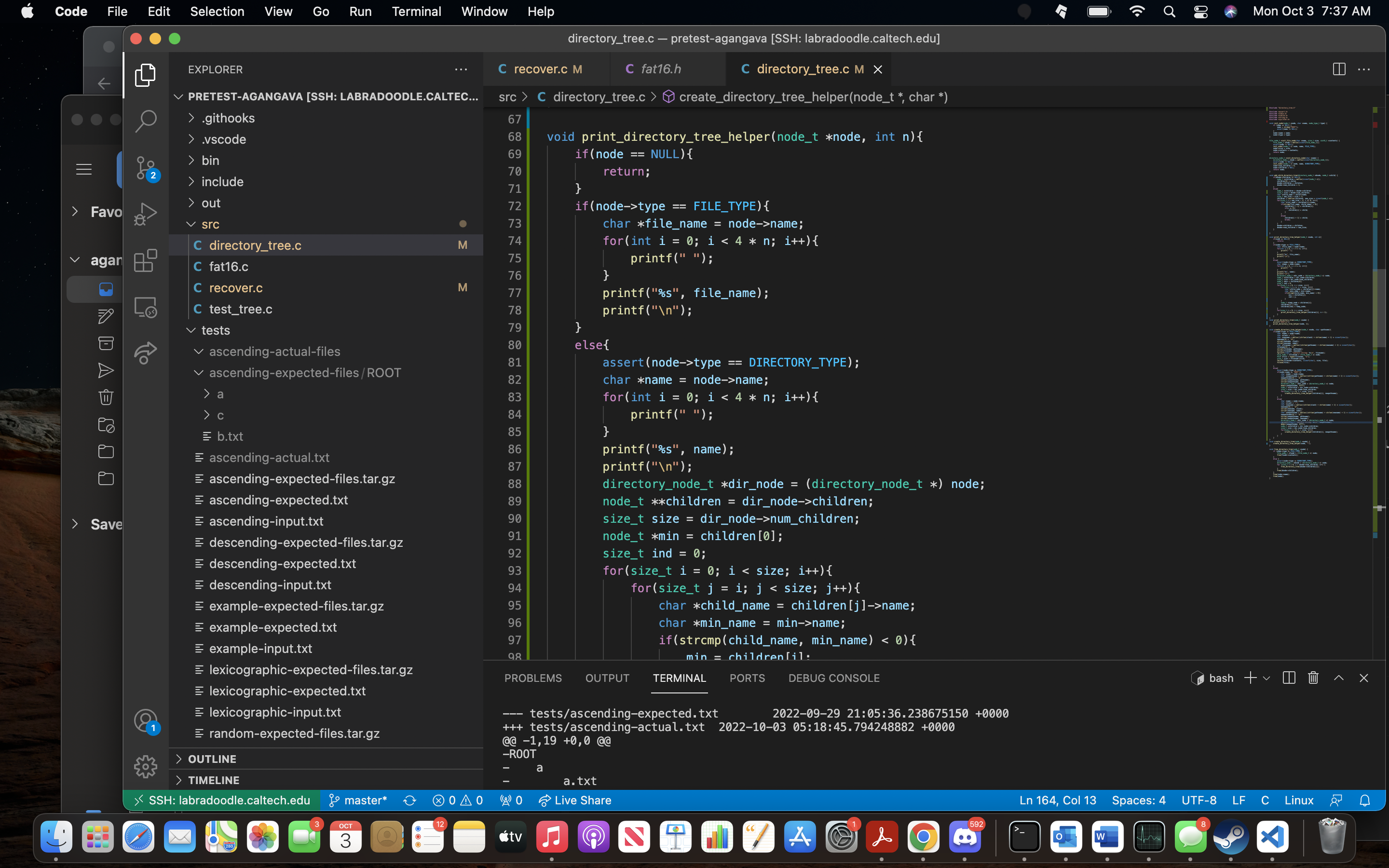Switch to the PROBLEMS panel tab
Viewport: 1389px width, 868px height.
[x=532, y=678]
